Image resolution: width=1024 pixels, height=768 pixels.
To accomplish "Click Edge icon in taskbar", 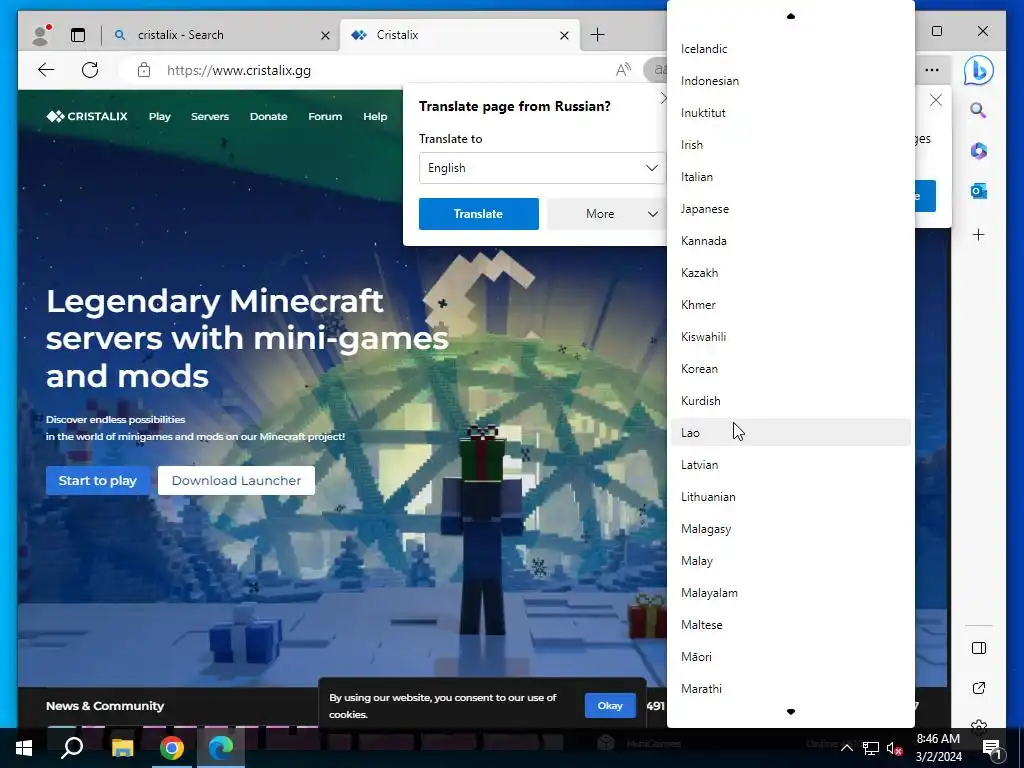I will tap(221, 748).
